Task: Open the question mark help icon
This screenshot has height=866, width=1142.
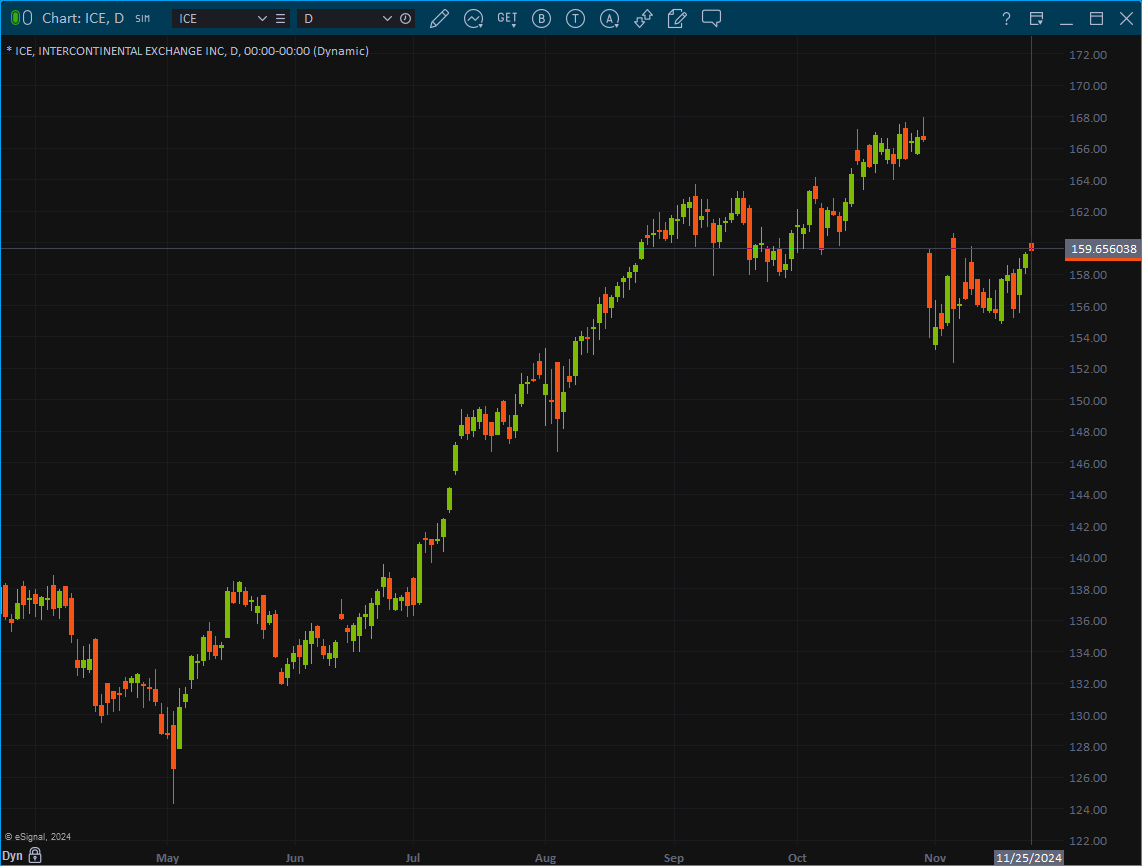Action: 1007,19
